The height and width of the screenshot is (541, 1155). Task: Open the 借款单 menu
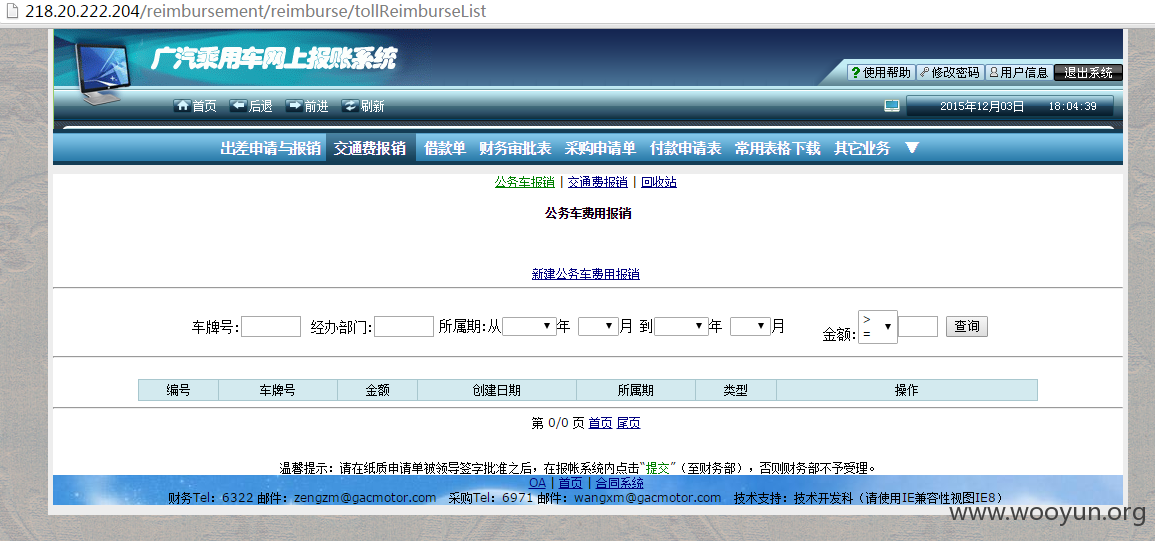pos(445,148)
